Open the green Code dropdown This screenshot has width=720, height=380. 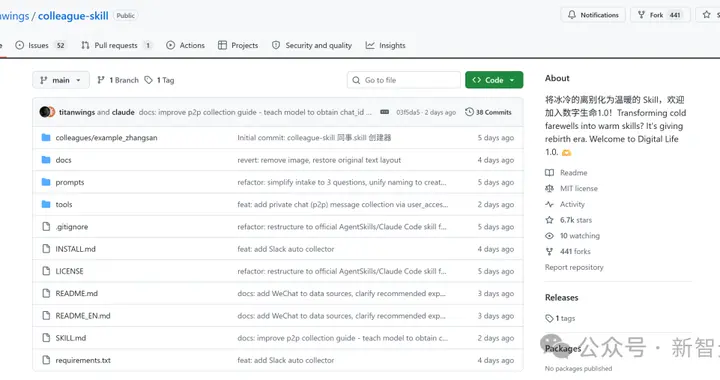[494, 80]
